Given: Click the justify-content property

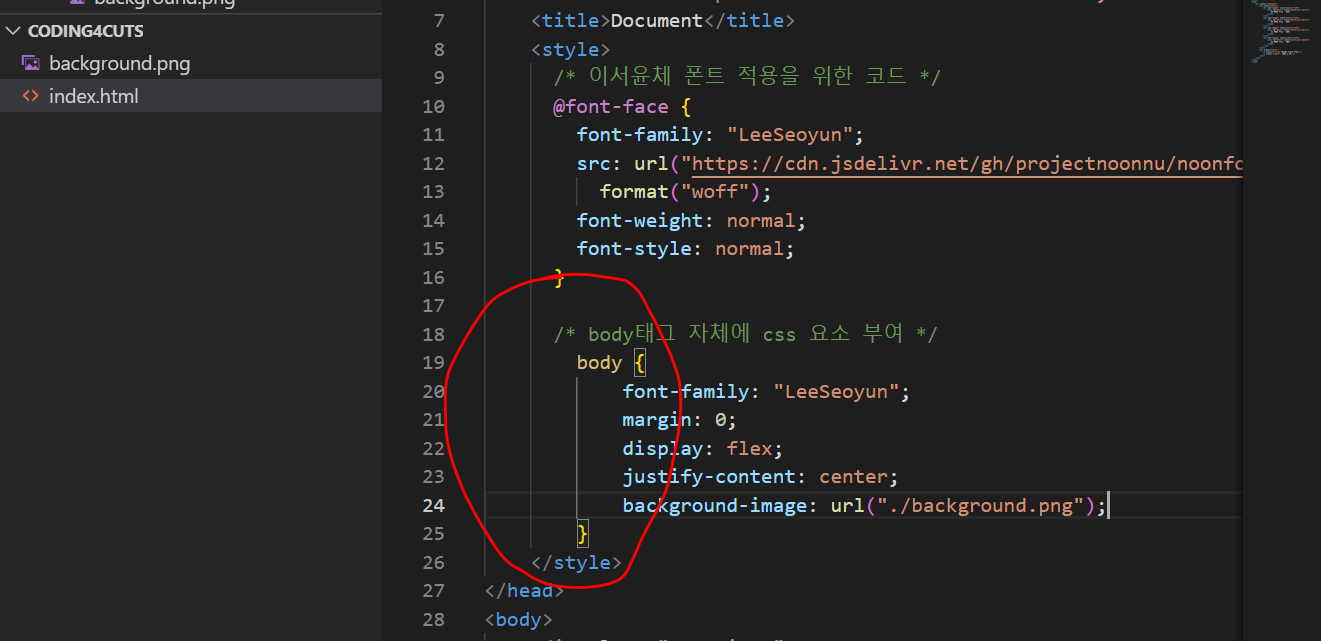Looking at the screenshot, I should click(x=708, y=477).
